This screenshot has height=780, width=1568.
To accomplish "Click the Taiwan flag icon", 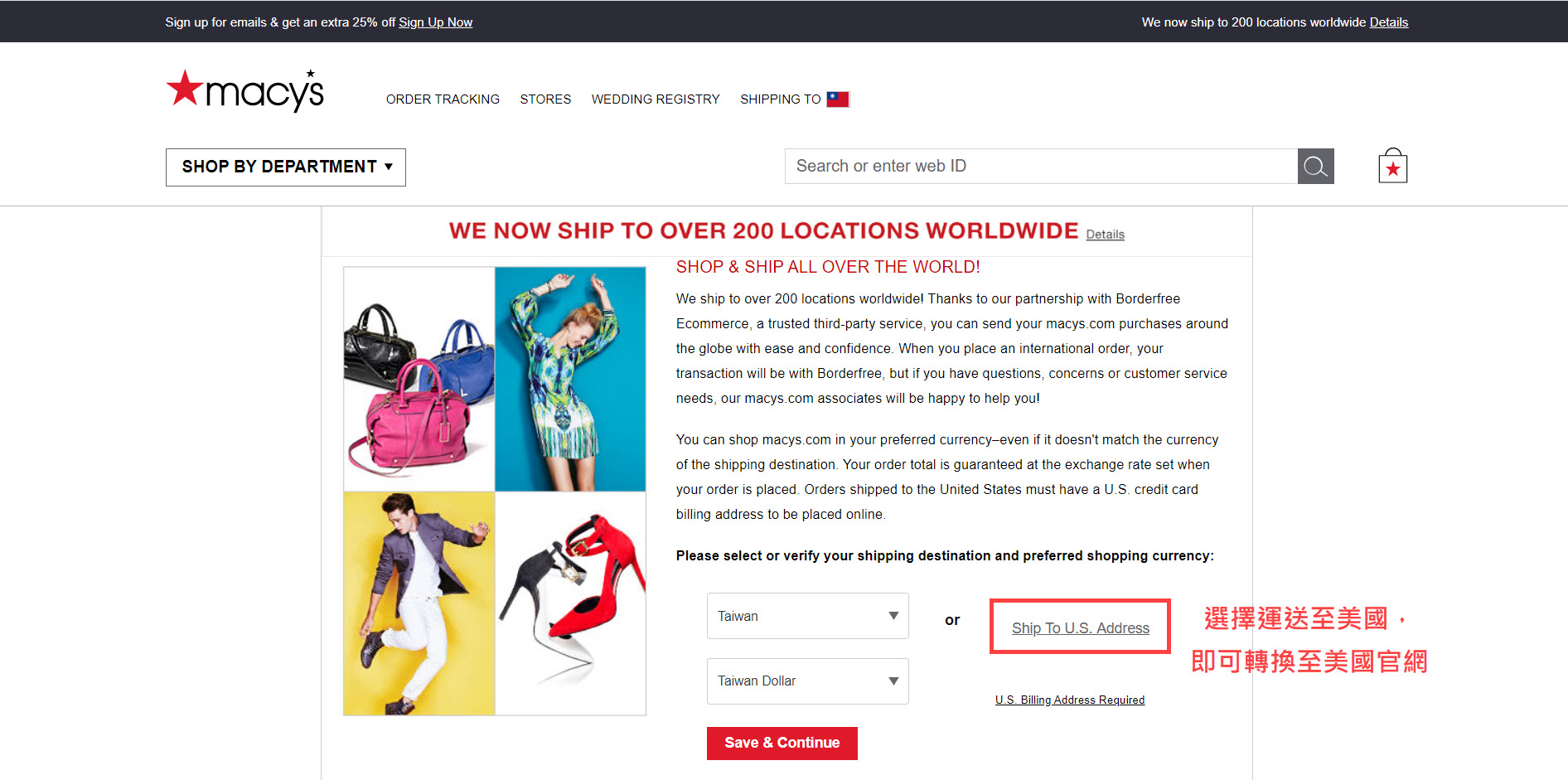I will [x=838, y=99].
